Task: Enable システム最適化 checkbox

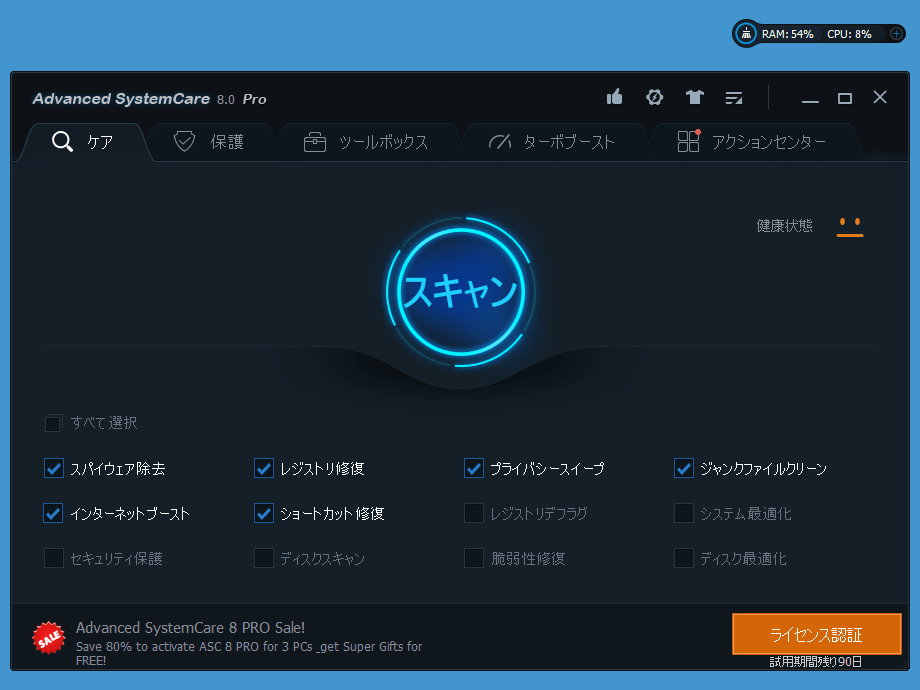Action: point(684,513)
